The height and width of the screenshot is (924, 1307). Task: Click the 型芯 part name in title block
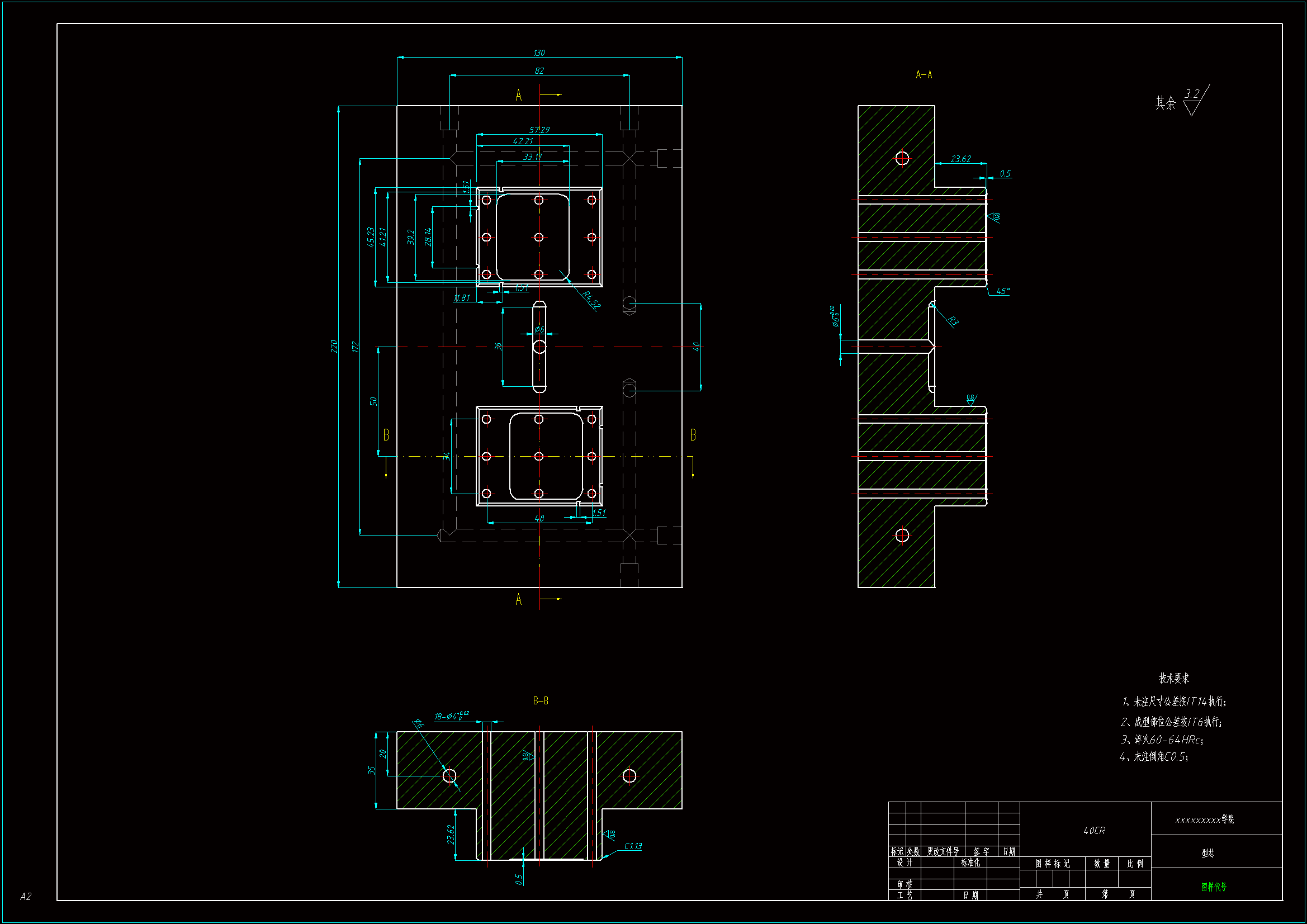click(1207, 853)
